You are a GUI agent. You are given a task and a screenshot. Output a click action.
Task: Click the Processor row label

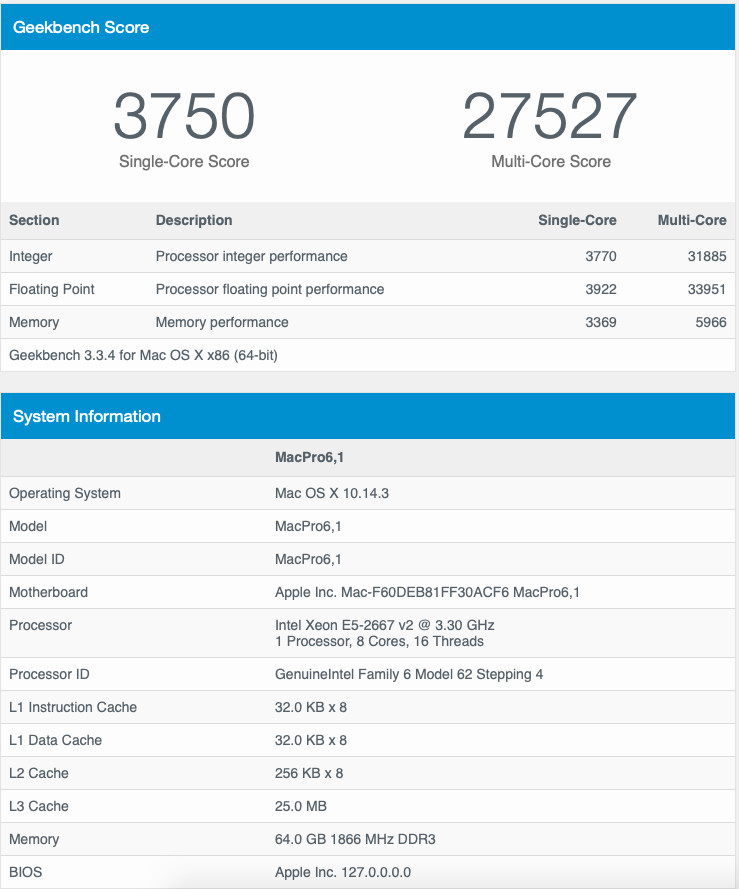pyautogui.click(x=40, y=625)
